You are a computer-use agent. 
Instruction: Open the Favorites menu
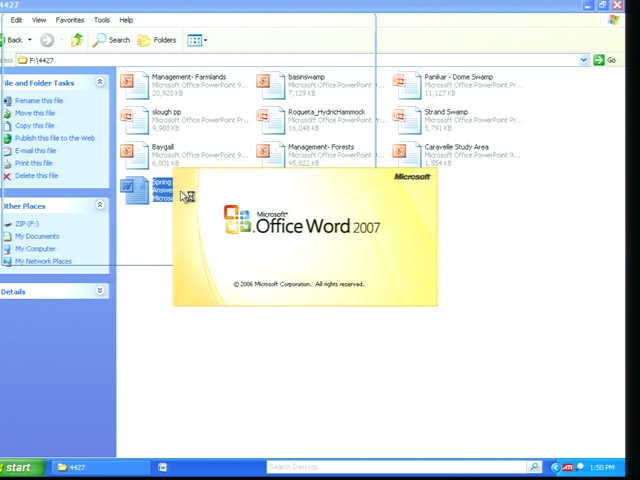(x=70, y=20)
